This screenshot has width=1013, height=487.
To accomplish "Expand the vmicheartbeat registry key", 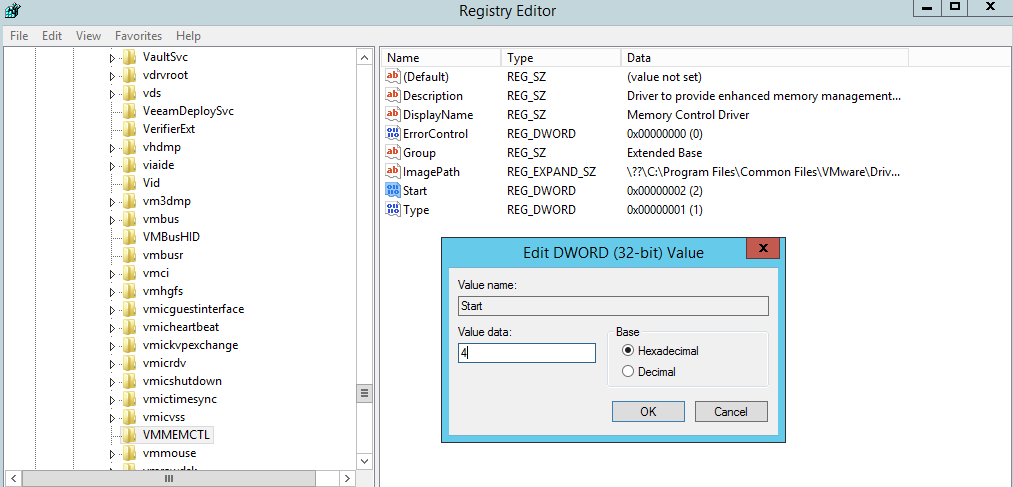I will [112, 327].
